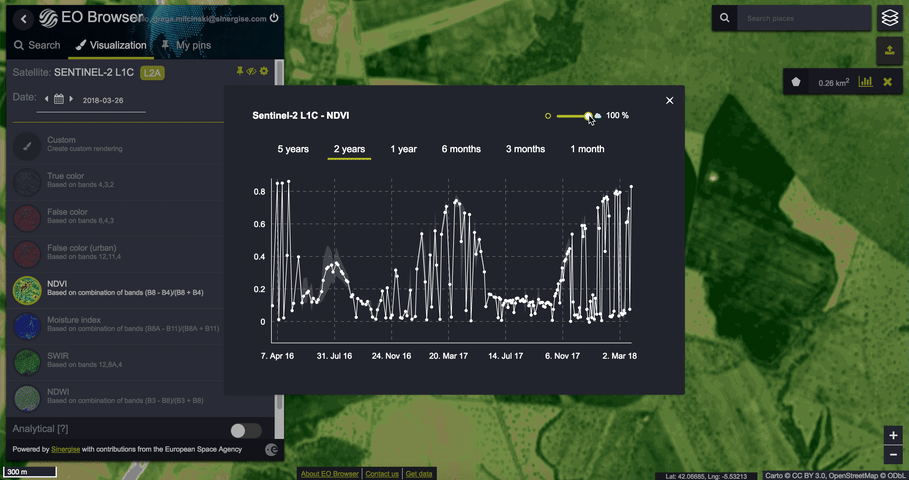Click the 20. Mar 17 axis label
The image size is (909, 480).
click(x=448, y=356)
